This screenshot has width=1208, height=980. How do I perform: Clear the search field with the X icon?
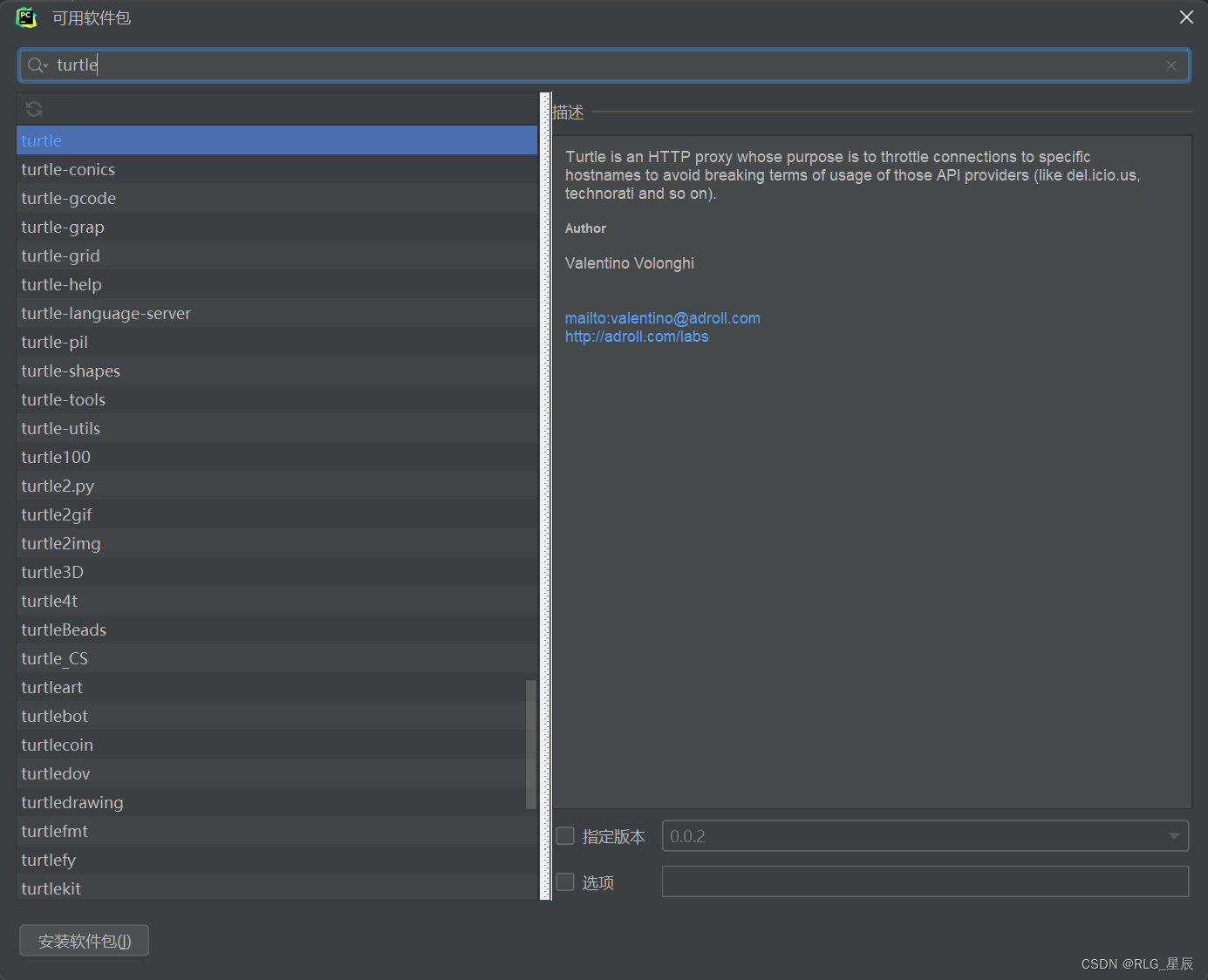(1171, 65)
